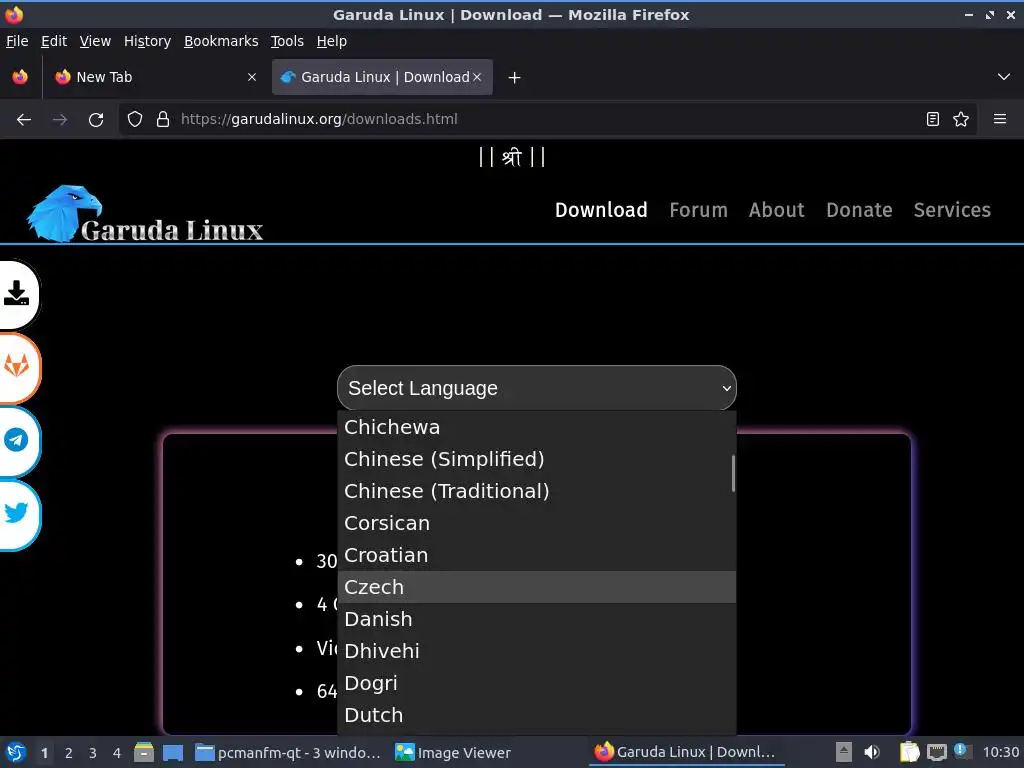
Task: Open tracking protection shield icon
Action: [x=135, y=120]
